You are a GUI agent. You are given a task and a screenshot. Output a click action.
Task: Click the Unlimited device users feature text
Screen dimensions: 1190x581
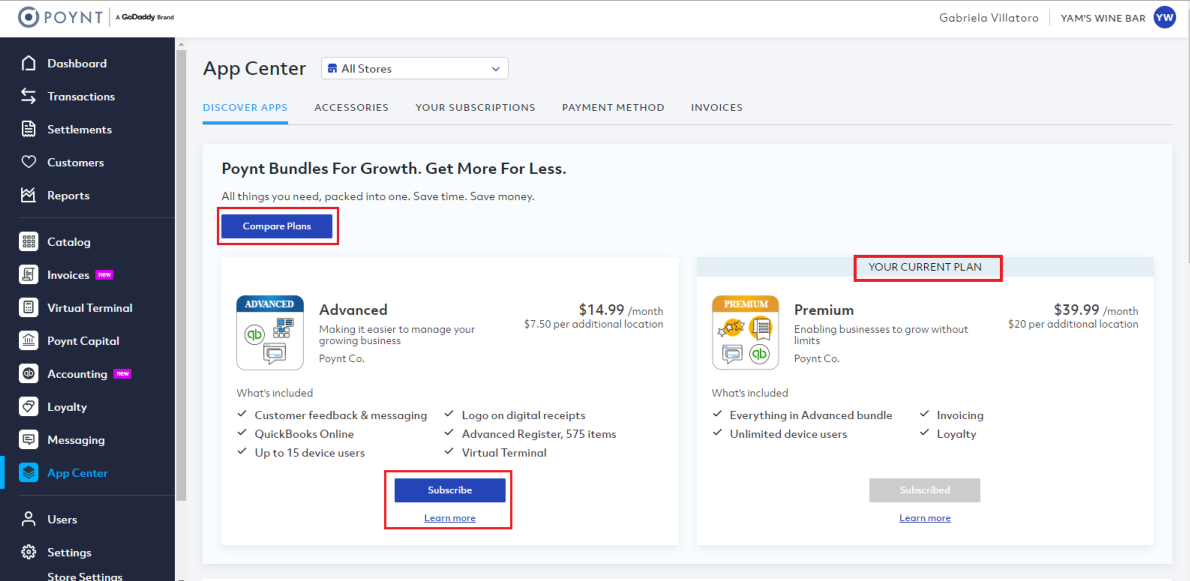pos(789,434)
